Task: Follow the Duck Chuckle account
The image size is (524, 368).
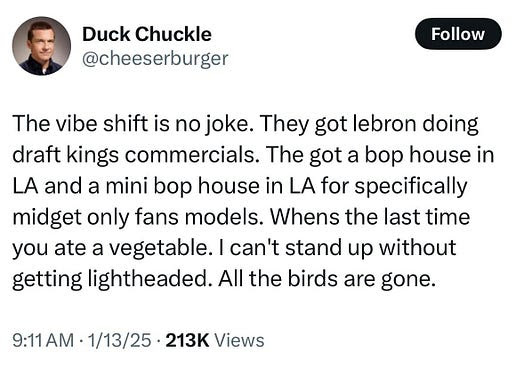Action: (x=458, y=34)
